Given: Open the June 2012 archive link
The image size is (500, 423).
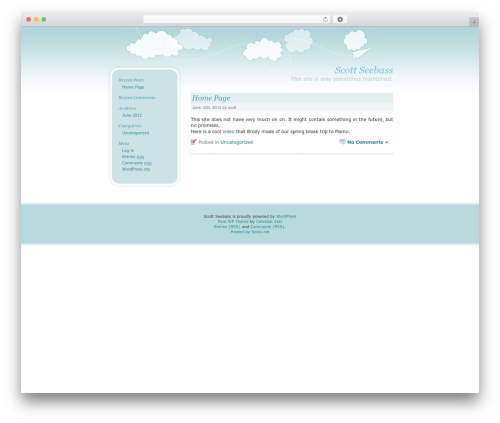Looking at the screenshot, I should click(132, 115).
